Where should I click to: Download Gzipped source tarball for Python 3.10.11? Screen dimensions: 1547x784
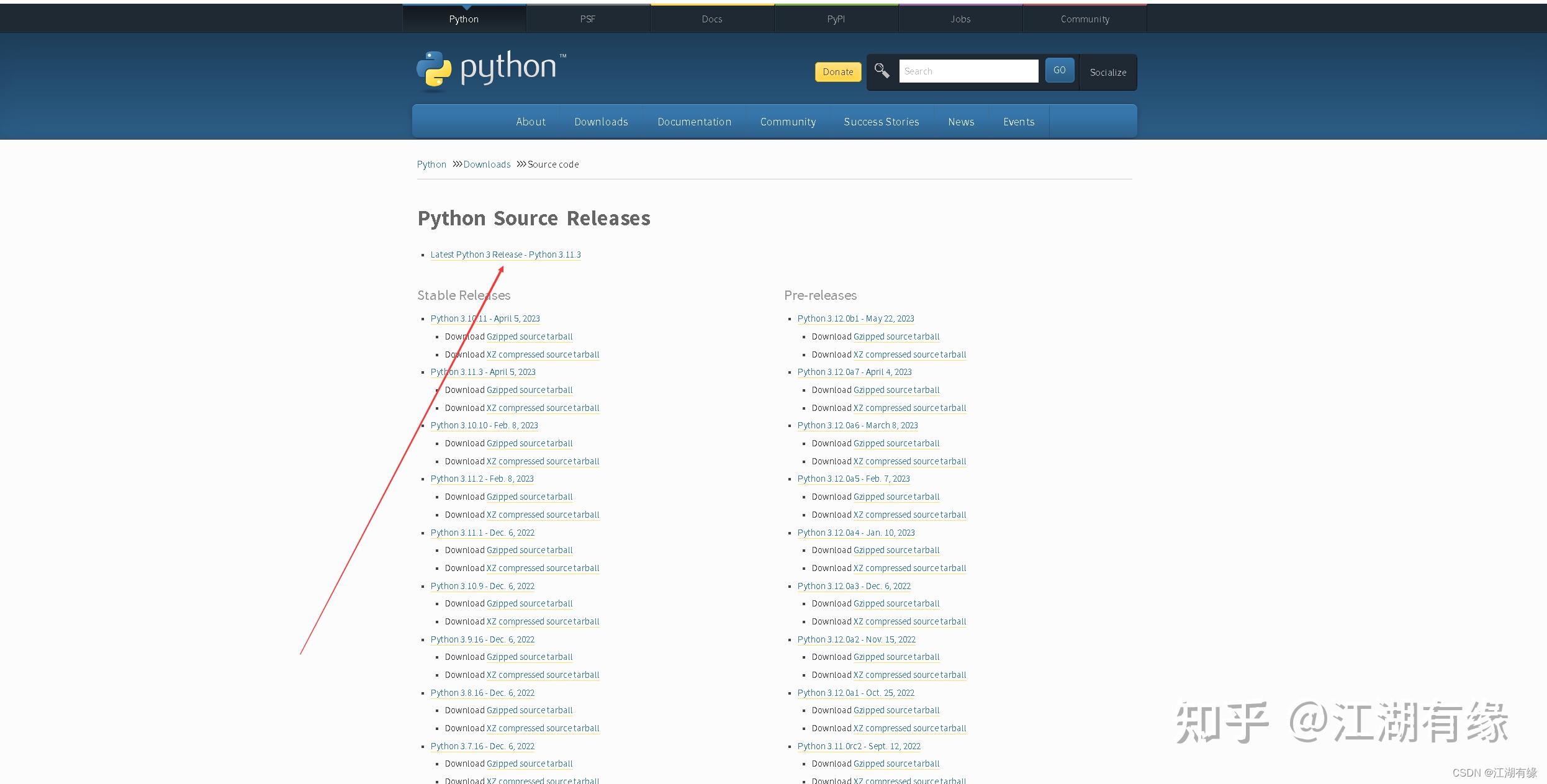529,336
